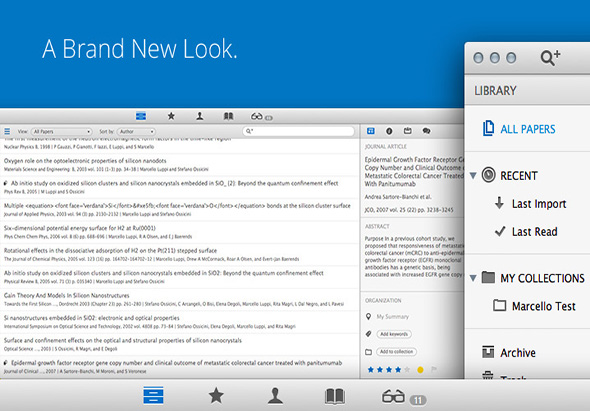Screen dimensions: 590x411
Task: Set rating to fifth star
Action: click(407, 370)
